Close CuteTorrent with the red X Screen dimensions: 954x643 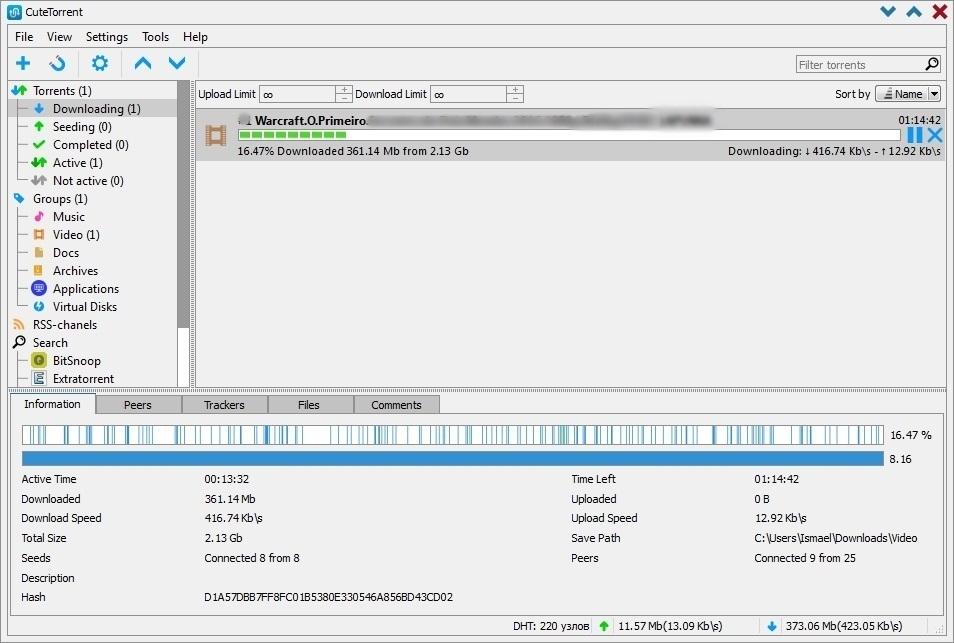tap(940, 12)
